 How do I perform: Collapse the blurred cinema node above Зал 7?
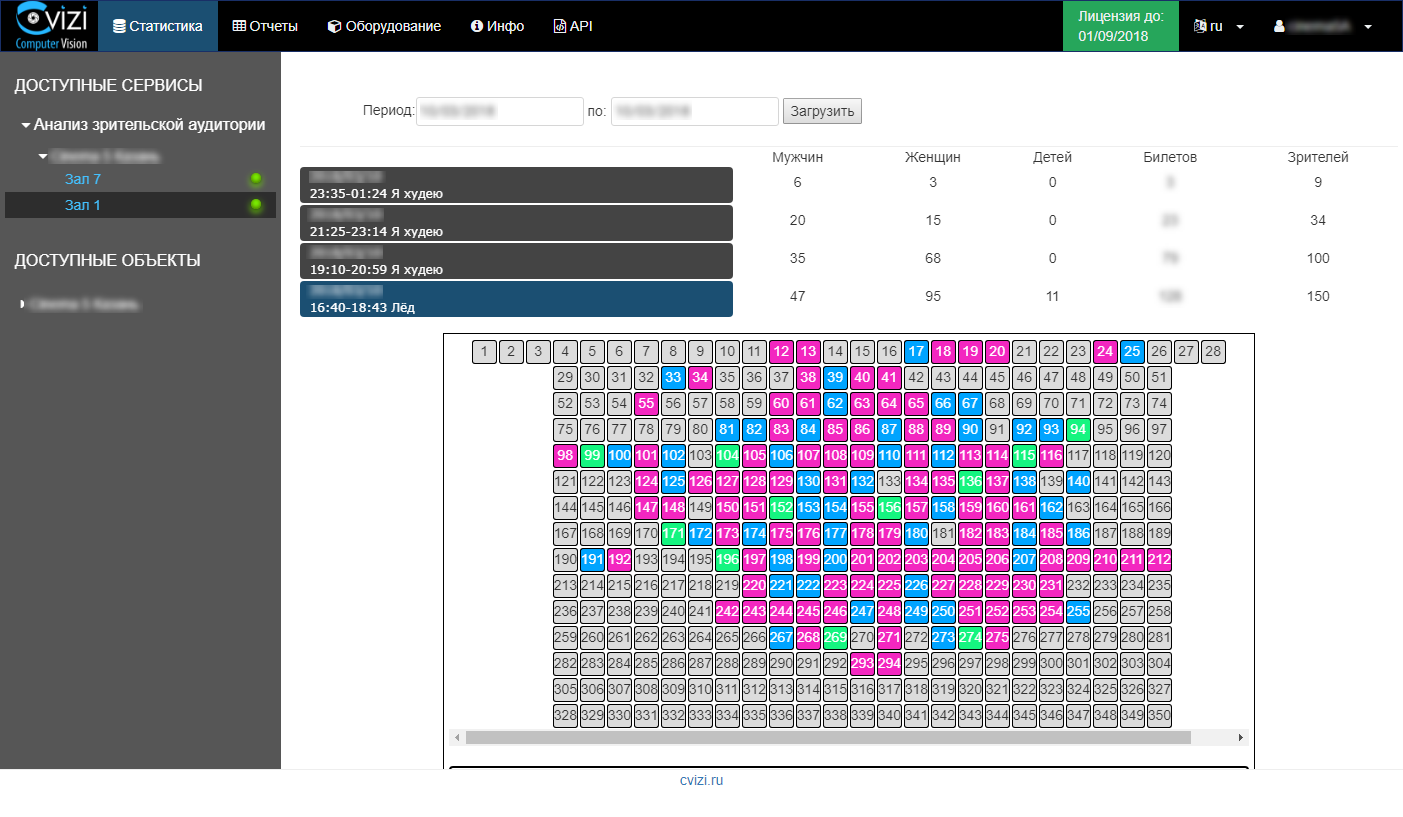click(43, 156)
